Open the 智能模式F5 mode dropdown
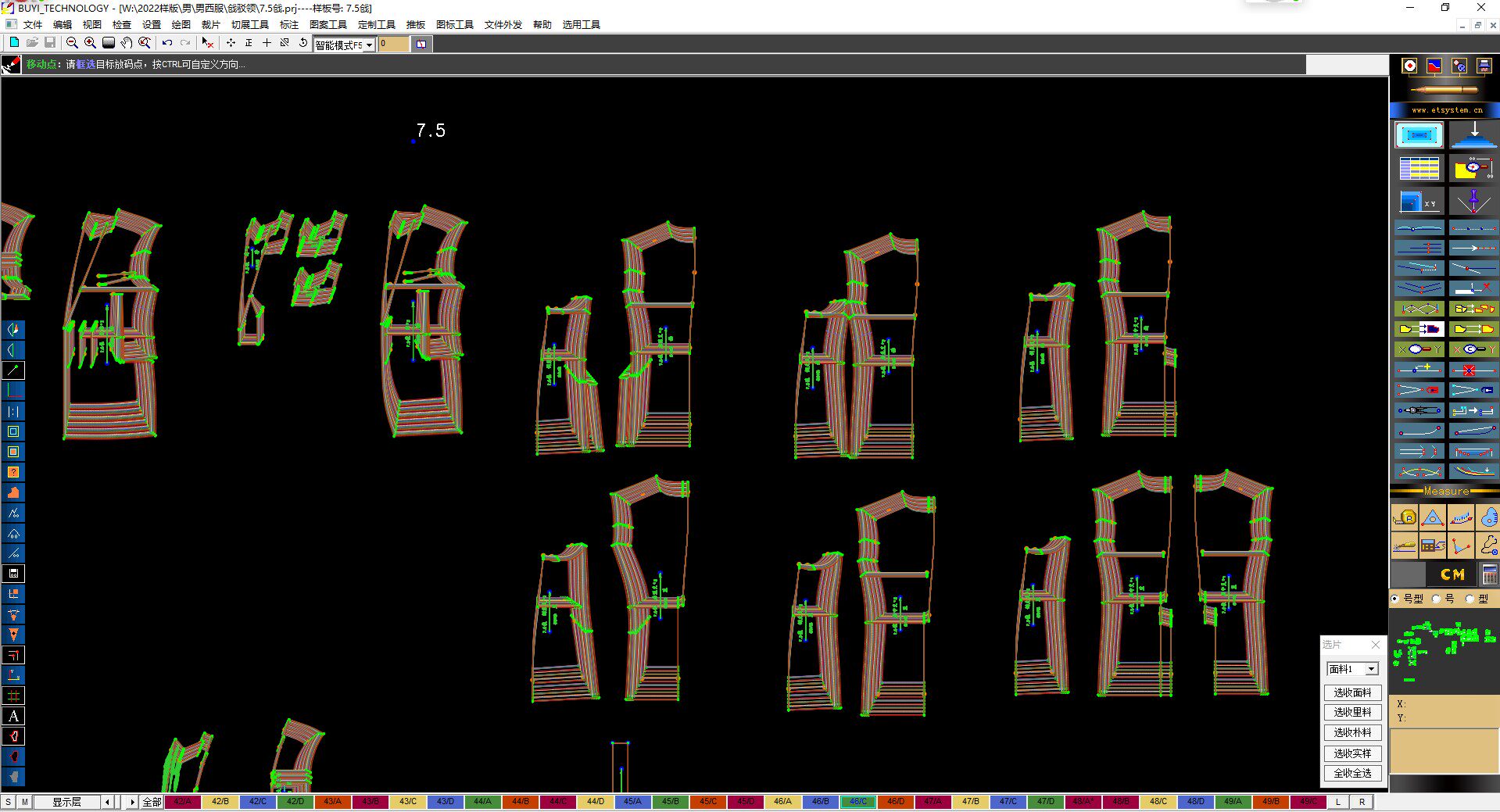Image resolution: width=1500 pixels, height=812 pixels. [369, 45]
